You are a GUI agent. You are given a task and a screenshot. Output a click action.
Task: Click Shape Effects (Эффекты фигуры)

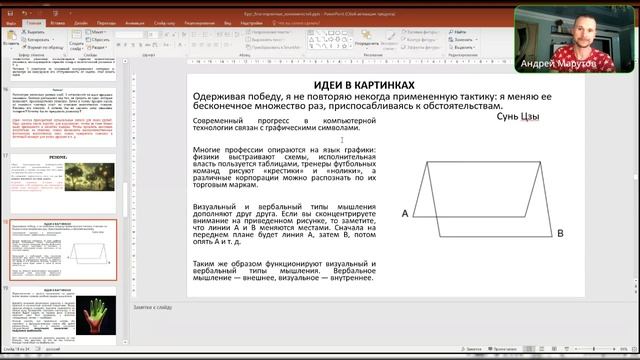420,47
